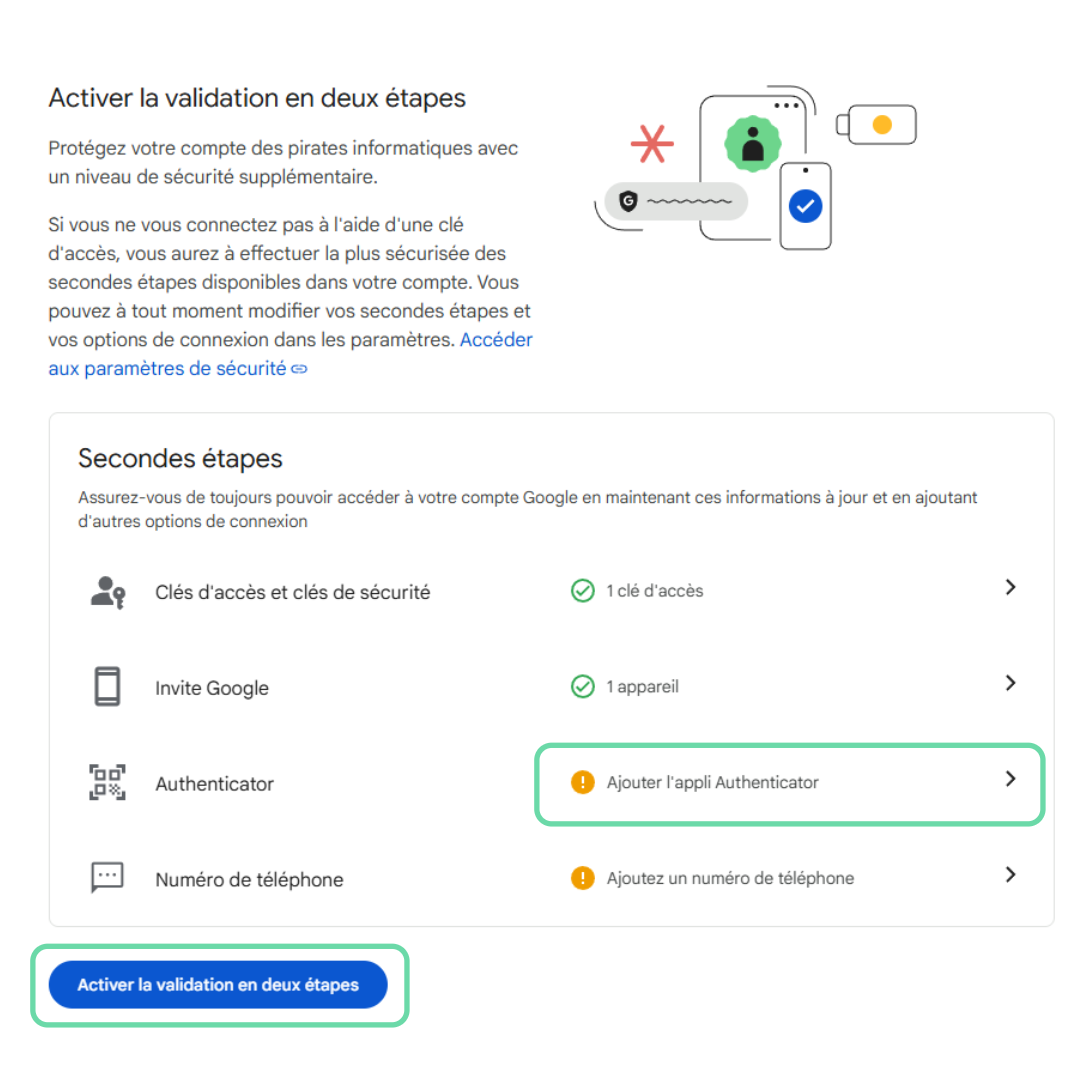The image size is (1080, 1080).
Task: Click the Invite Google phone icon
Action: [107, 686]
